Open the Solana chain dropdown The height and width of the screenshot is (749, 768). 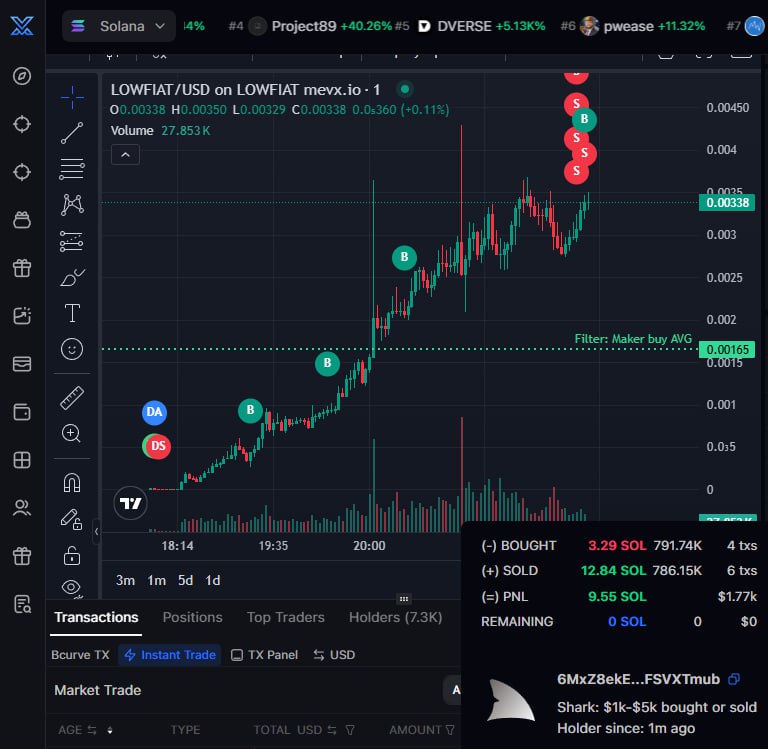point(119,26)
